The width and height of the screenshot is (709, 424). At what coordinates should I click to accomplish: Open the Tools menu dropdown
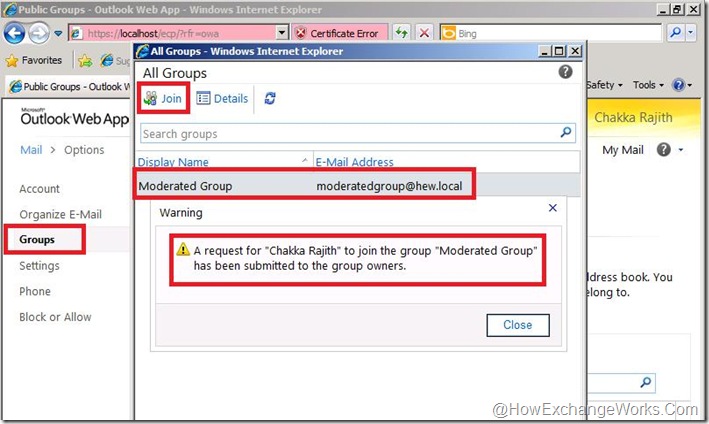pos(648,85)
